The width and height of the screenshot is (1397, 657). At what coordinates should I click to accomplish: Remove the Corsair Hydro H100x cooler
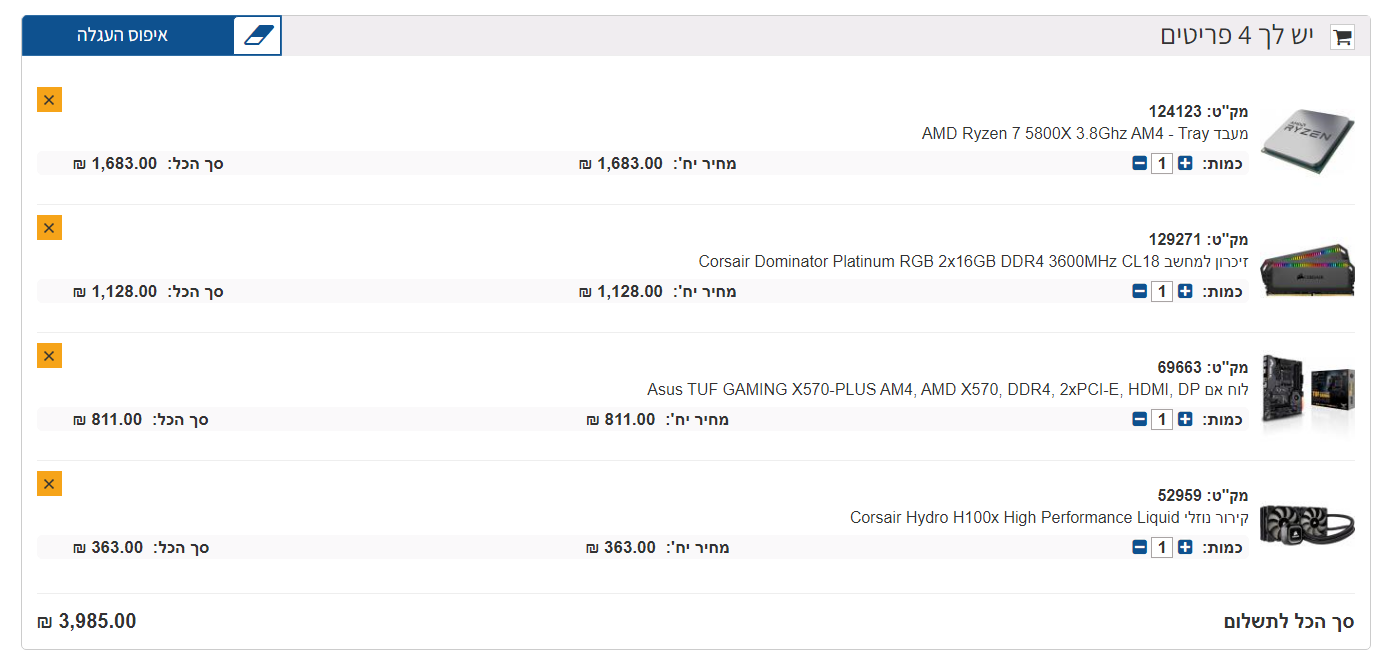pos(49,484)
